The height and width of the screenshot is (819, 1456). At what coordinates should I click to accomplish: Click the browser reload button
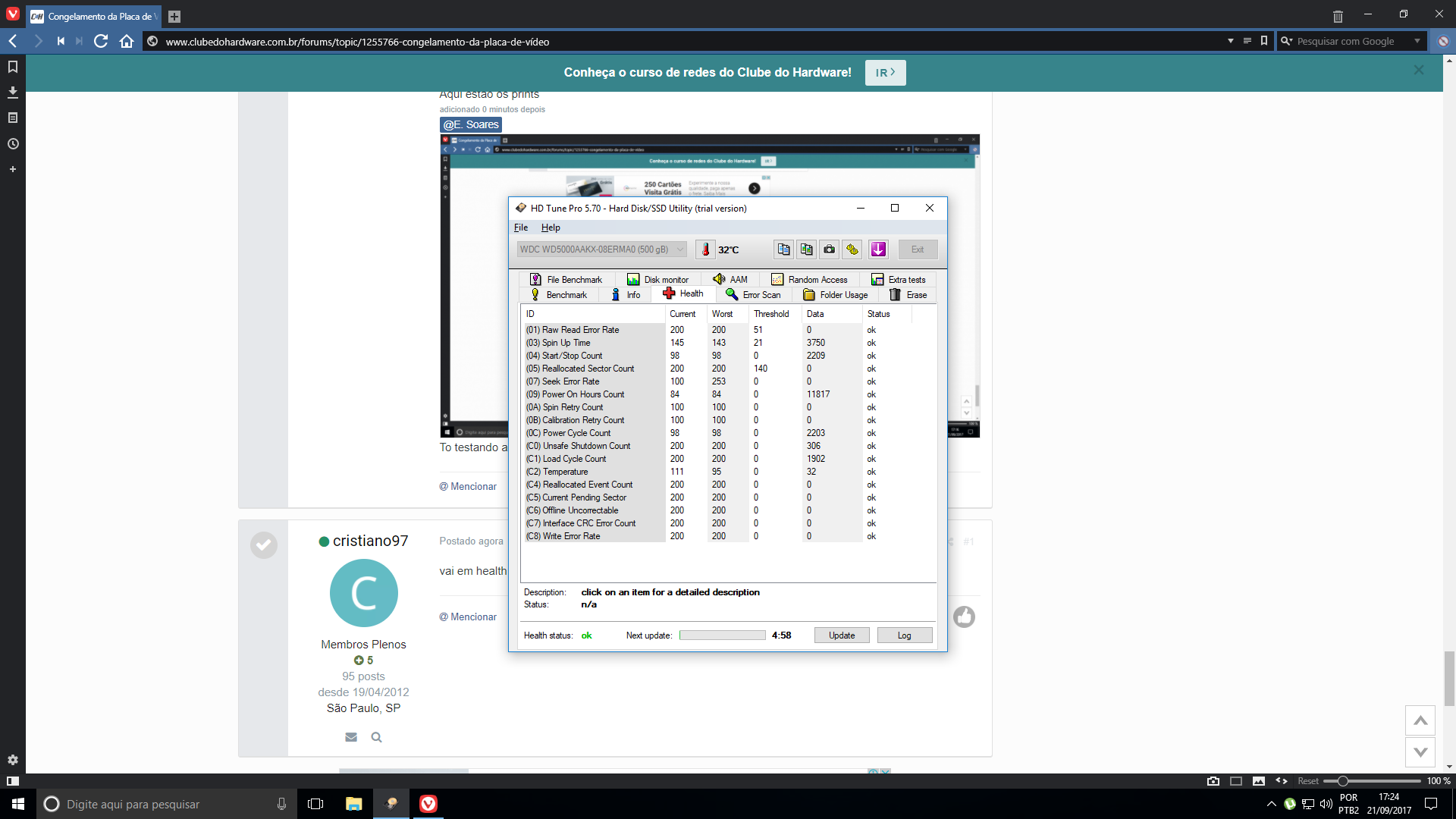tap(101, 41)
